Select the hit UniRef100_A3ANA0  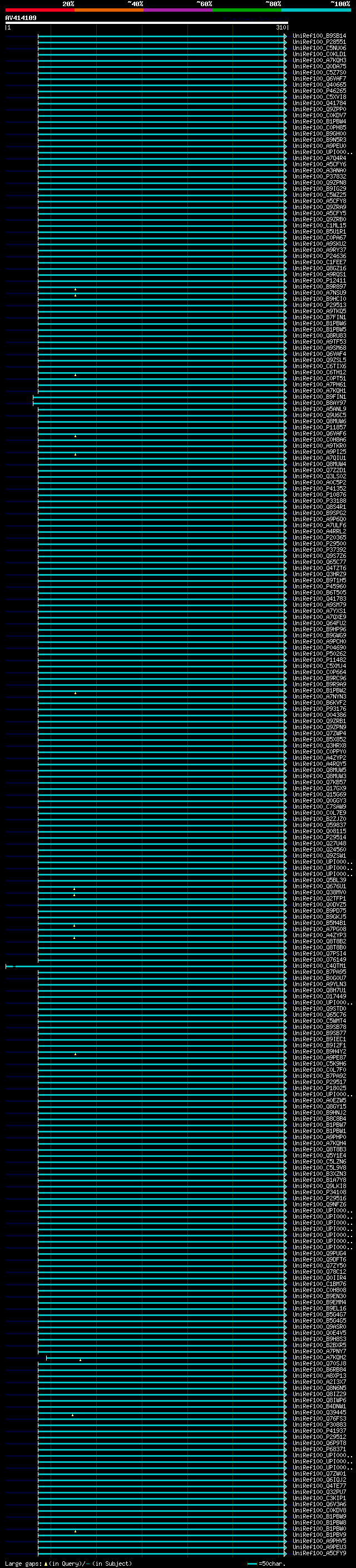point(319,170)
